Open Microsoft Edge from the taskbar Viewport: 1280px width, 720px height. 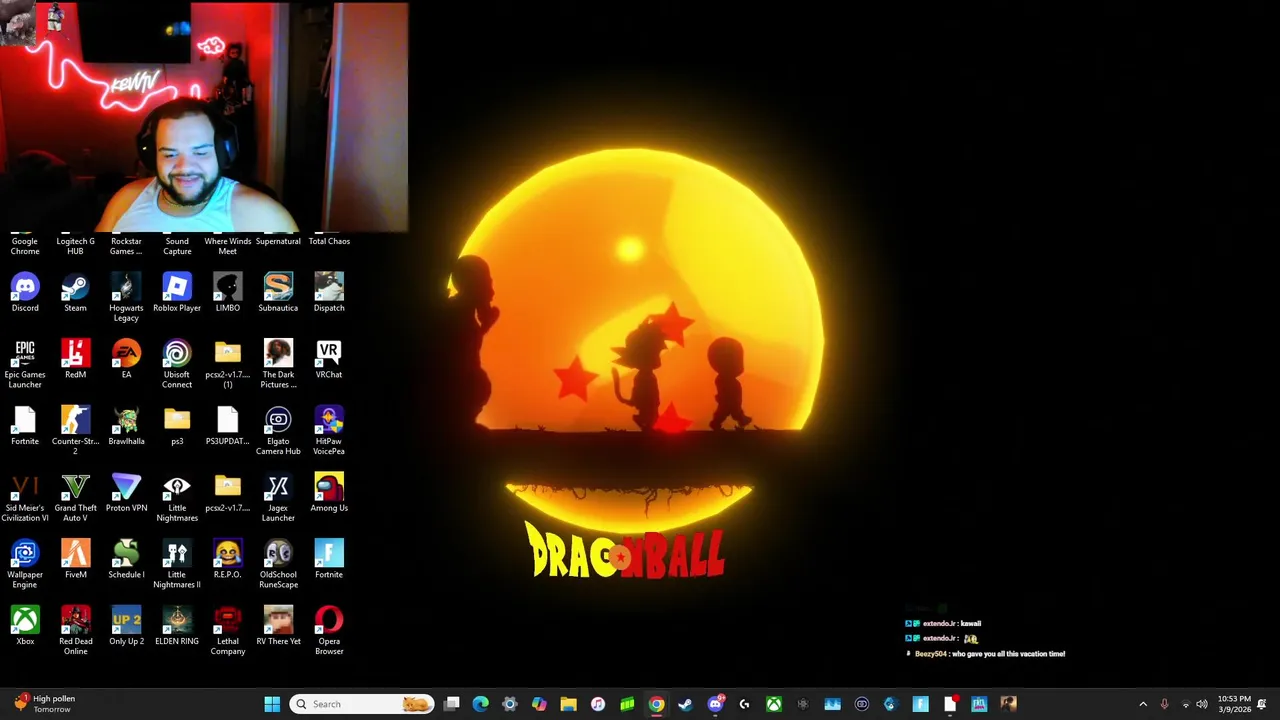(481, 704)
